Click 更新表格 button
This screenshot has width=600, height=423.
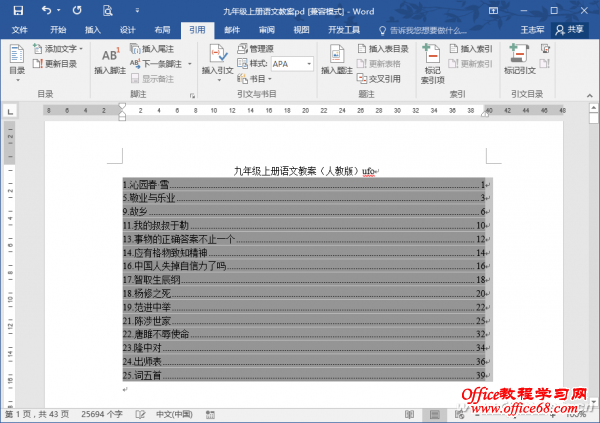coord(379,64)
